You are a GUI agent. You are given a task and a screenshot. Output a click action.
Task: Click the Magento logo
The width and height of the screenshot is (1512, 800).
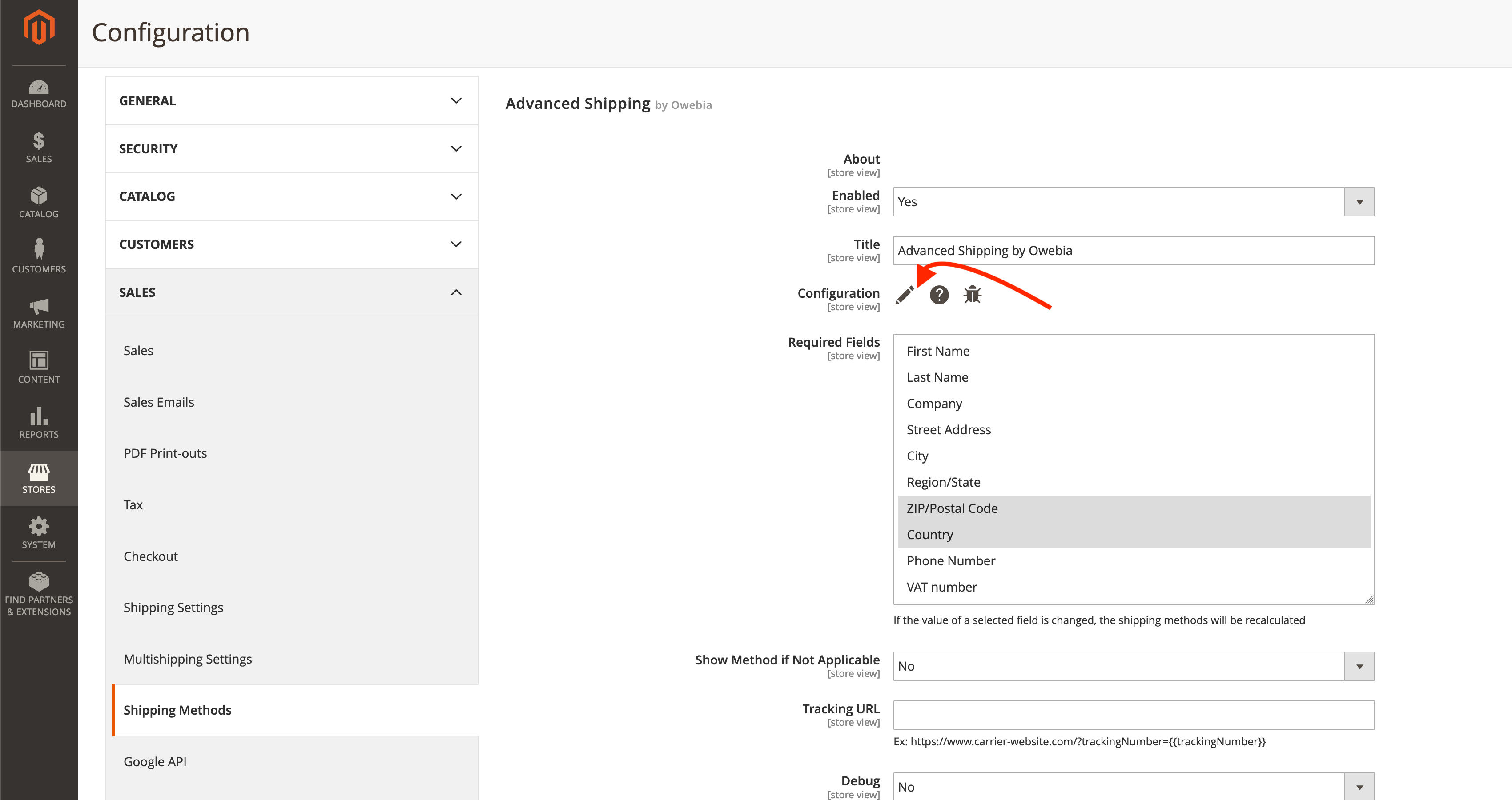coord(39,28)
